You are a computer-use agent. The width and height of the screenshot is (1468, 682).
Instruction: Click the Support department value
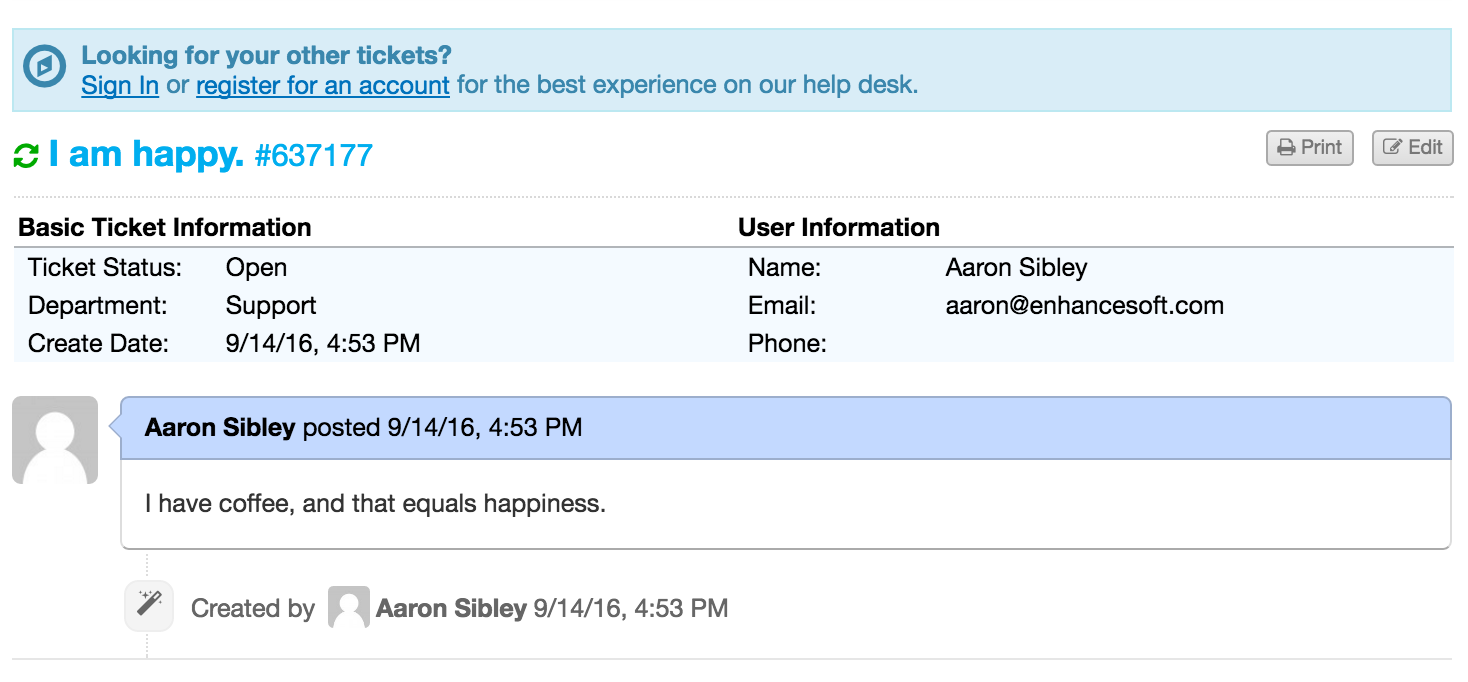[x=271, y=306]
